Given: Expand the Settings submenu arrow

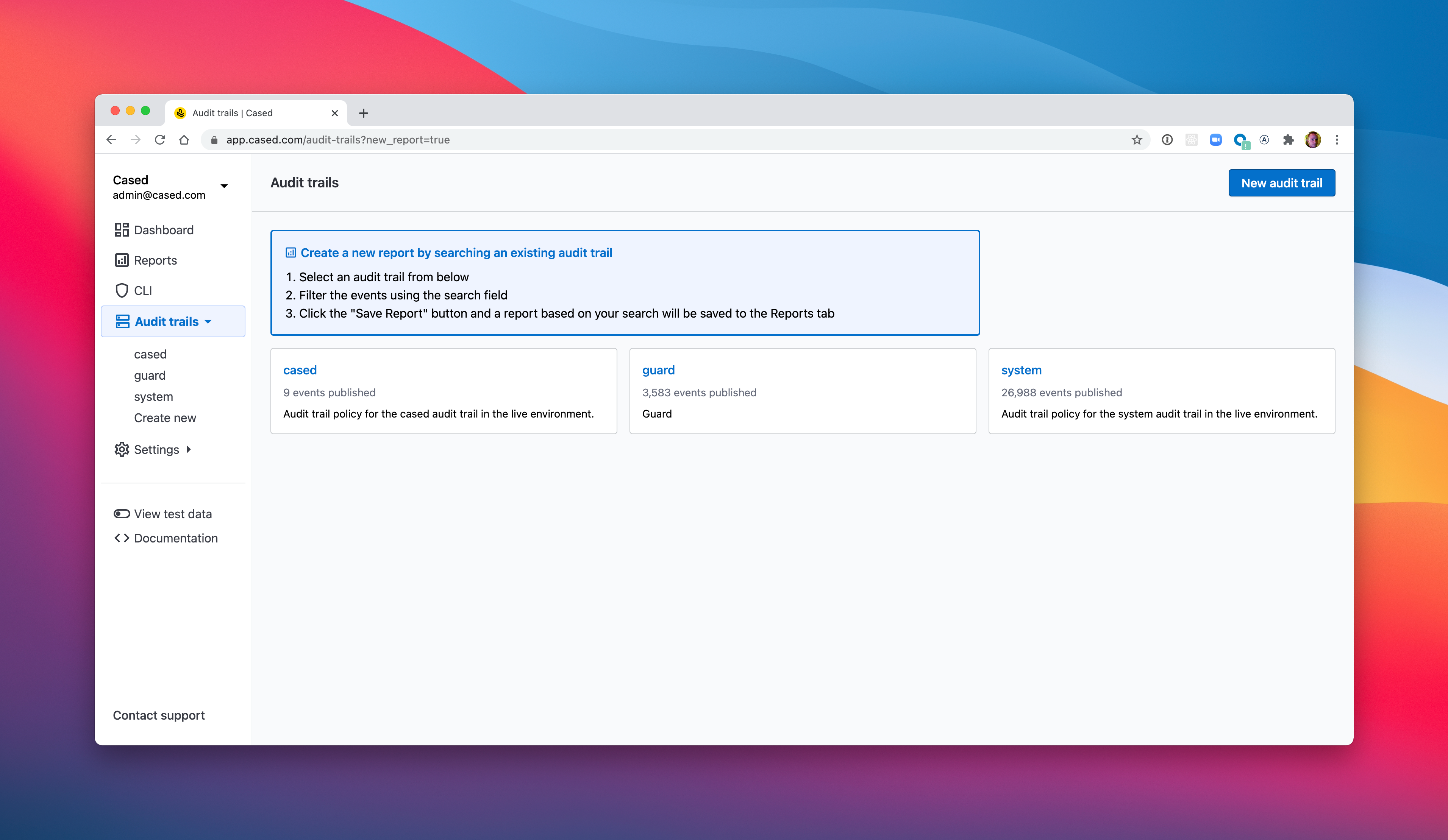Looking at the screenshot, I should pyautogui.click(x=189, y=450).
